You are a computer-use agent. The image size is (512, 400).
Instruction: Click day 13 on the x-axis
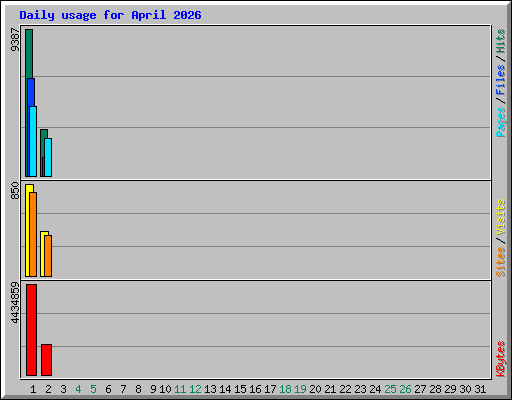(210, 389)
